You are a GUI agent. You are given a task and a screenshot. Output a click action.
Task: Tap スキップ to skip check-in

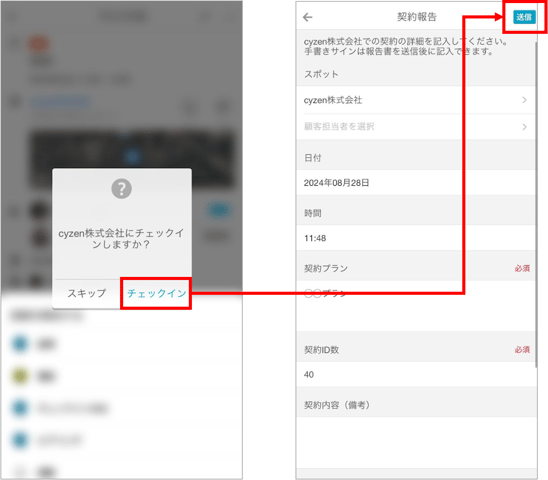click(x=87, y=293)
